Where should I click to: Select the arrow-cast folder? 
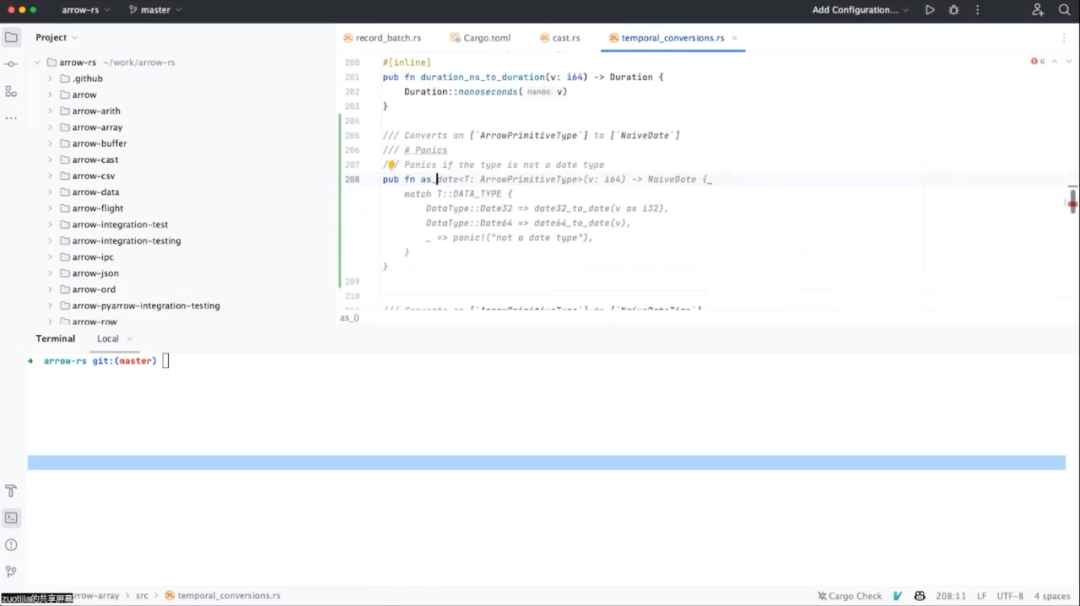(x=95, y=160)
